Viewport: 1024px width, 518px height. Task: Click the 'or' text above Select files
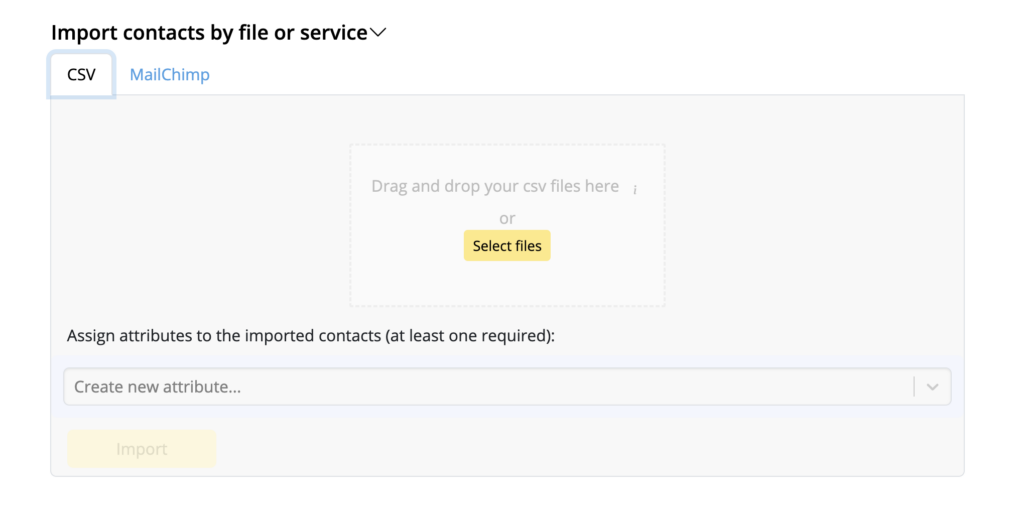coord(507,218)
